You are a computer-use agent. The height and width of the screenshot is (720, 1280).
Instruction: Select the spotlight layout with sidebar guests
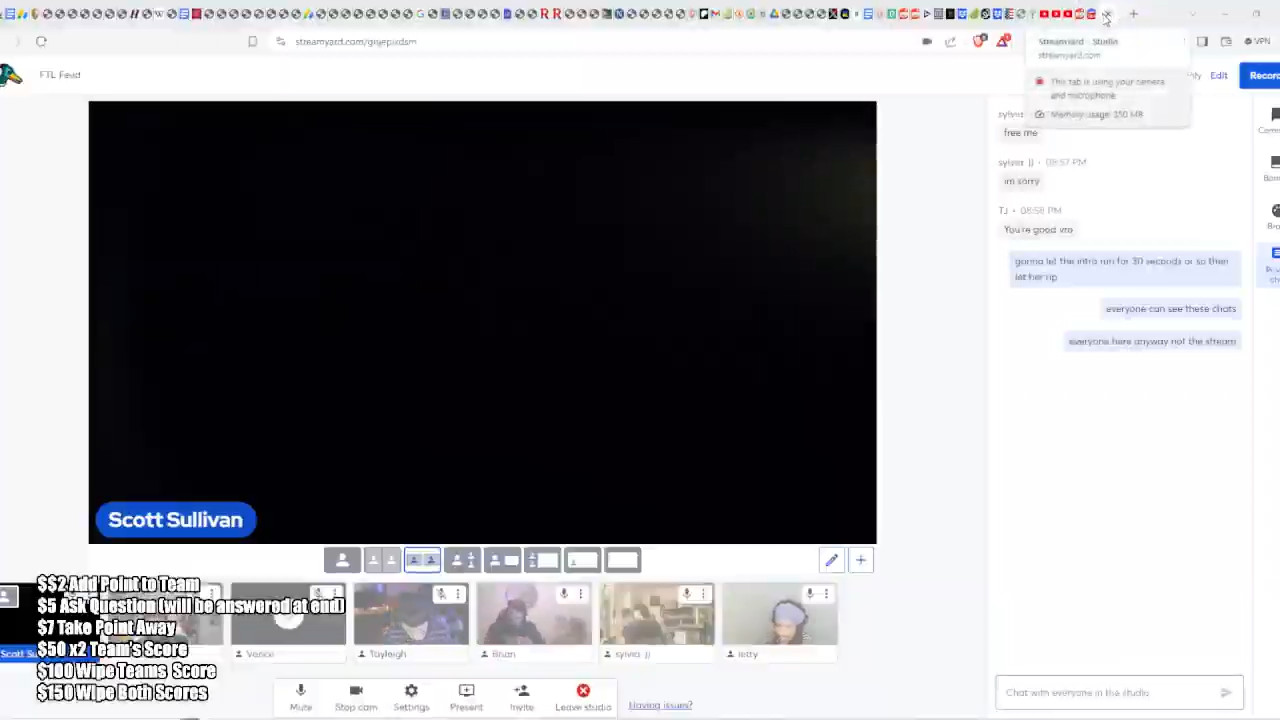[x=462, y=560]
